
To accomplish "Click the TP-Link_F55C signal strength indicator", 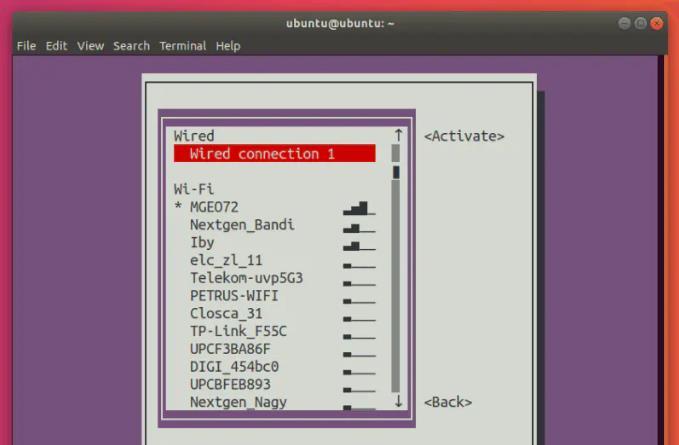I will click(359, 337).
